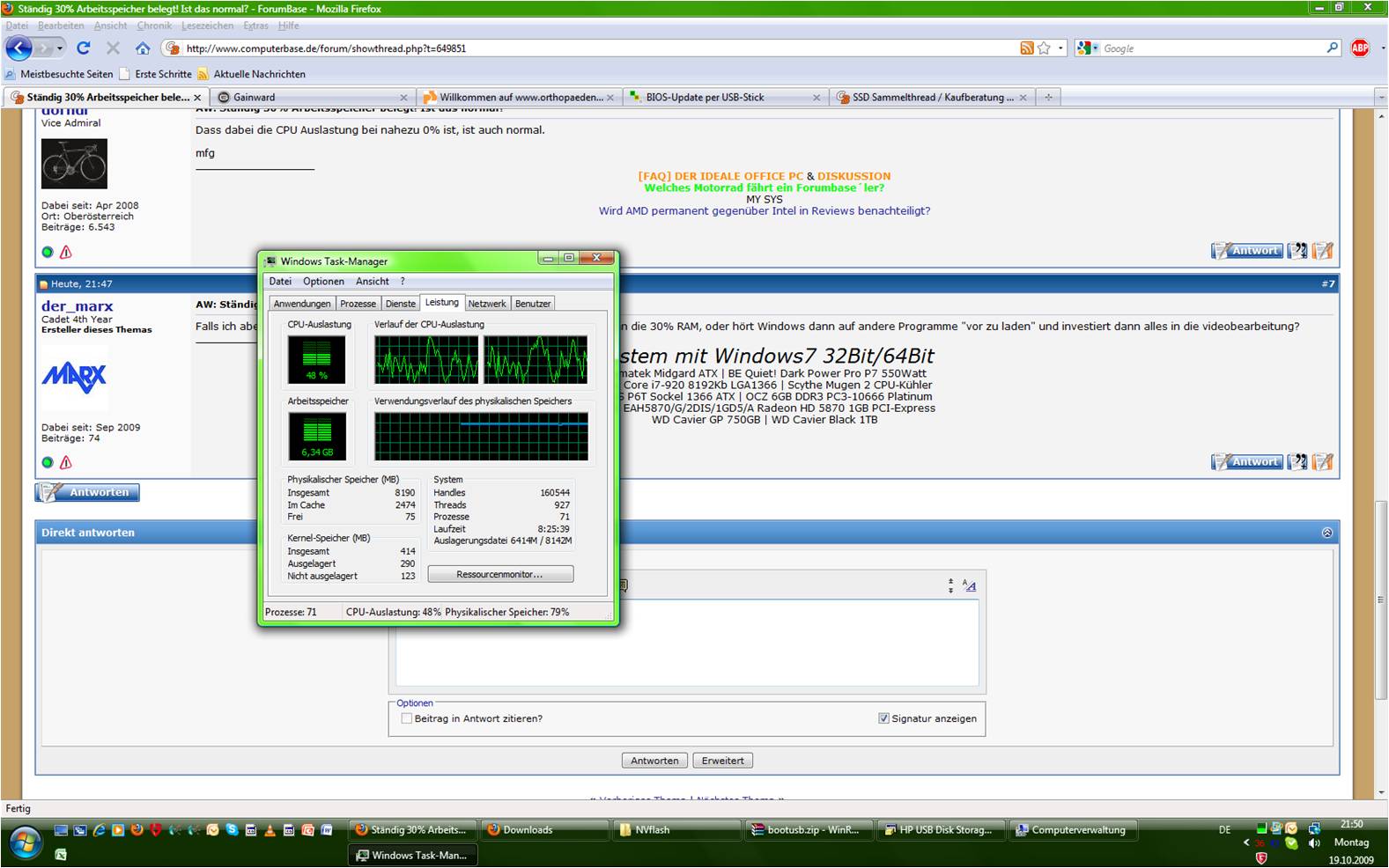Image resolution: width=1389 pixels, height=868 pixels.
Task: Click the URL address field
Action: click(599, 48)
